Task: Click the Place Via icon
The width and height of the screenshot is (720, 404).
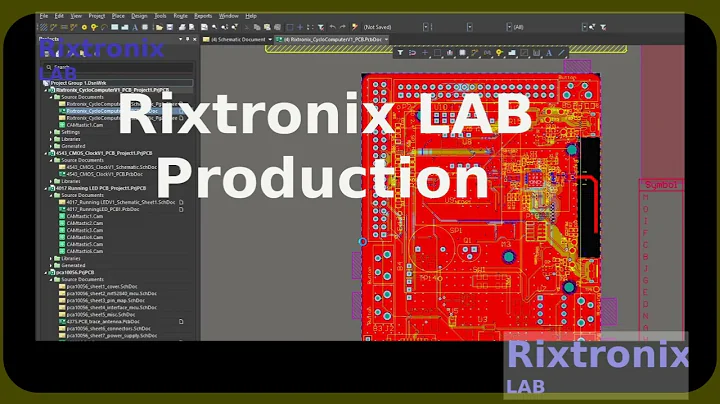Action: point(94,27)
